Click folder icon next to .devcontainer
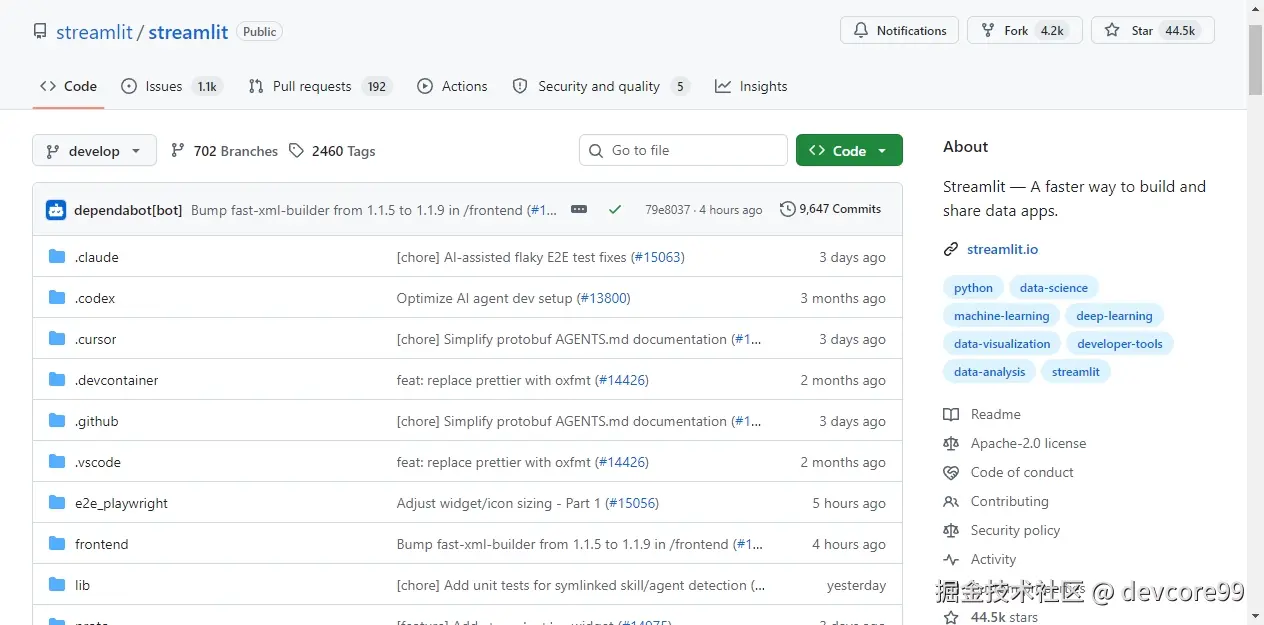This screenshot has width=1264, height=625. point(57,380)
